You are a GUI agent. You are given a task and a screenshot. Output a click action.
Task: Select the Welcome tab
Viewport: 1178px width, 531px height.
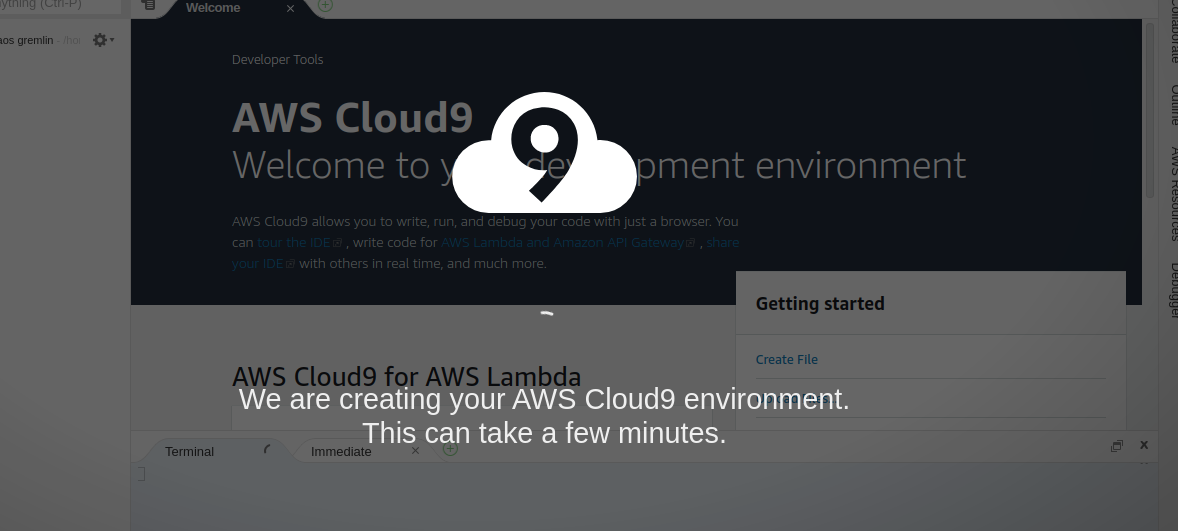click(213, 8)
